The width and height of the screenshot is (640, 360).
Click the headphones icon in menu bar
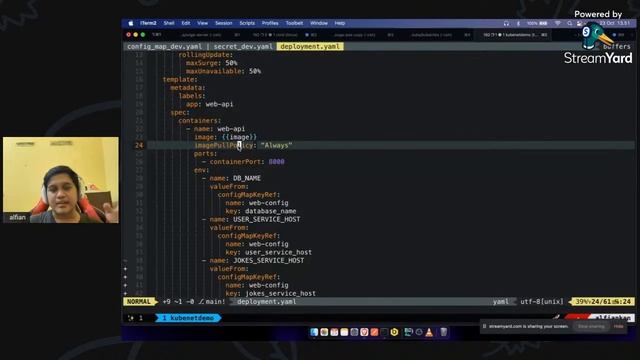tap(506, 23)
